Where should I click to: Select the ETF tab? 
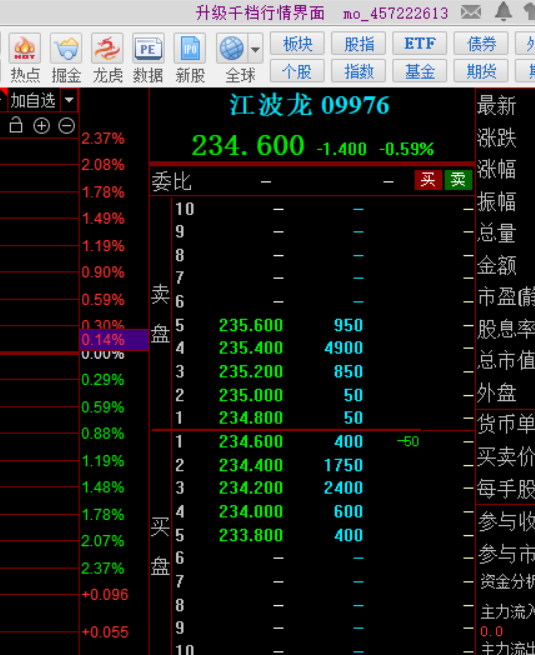coord(420,43)
